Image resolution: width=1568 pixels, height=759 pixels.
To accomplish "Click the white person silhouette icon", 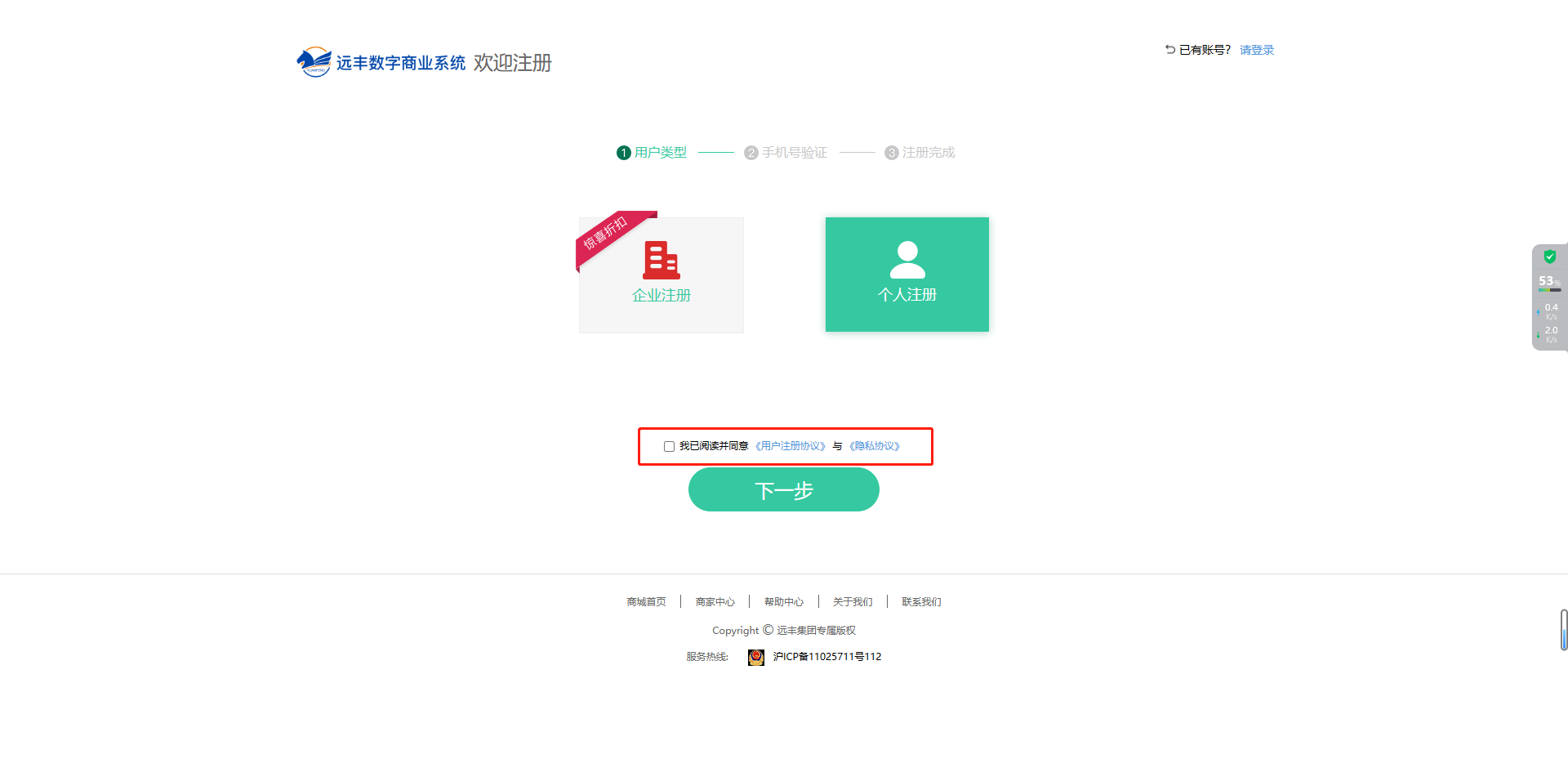I will click(x=907, y=260).
